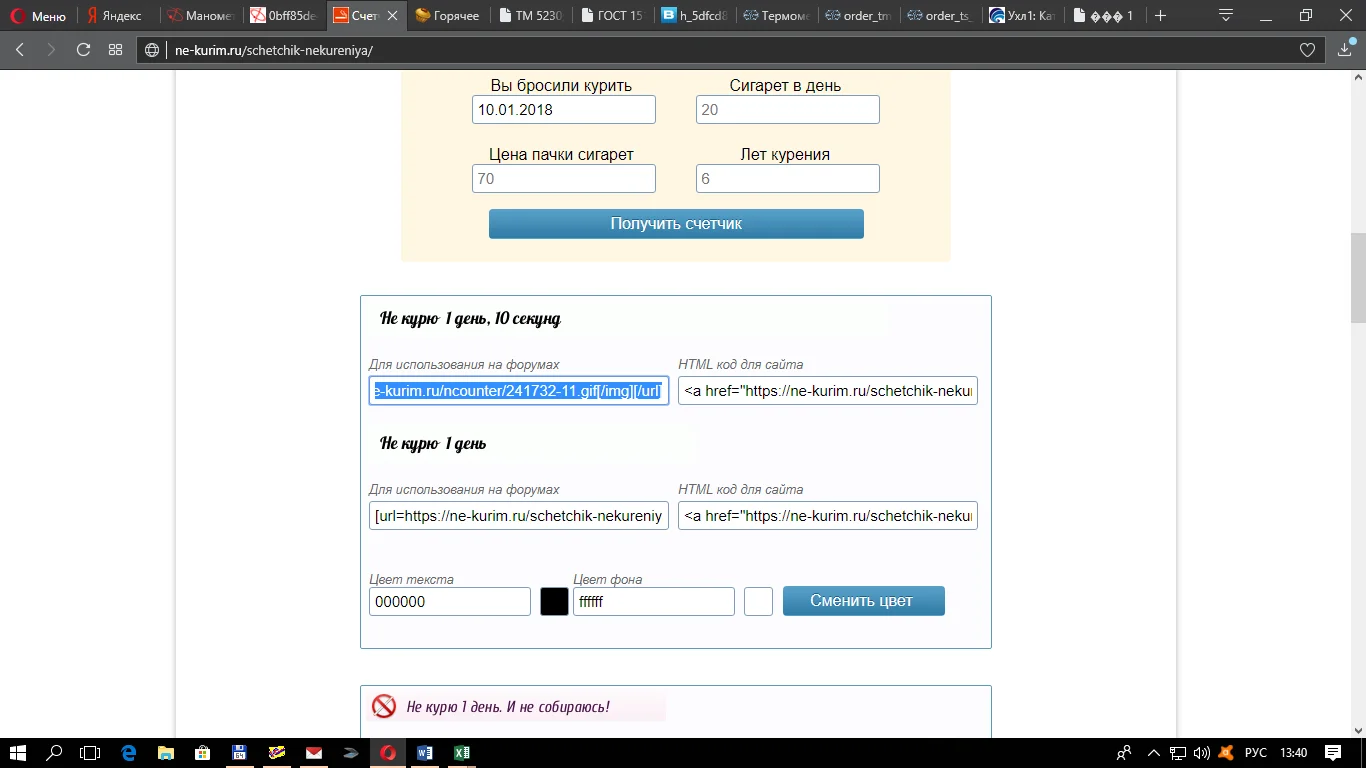1366x768 pixels.
Task: Go back to previous page
Action: tap(19, 50)
